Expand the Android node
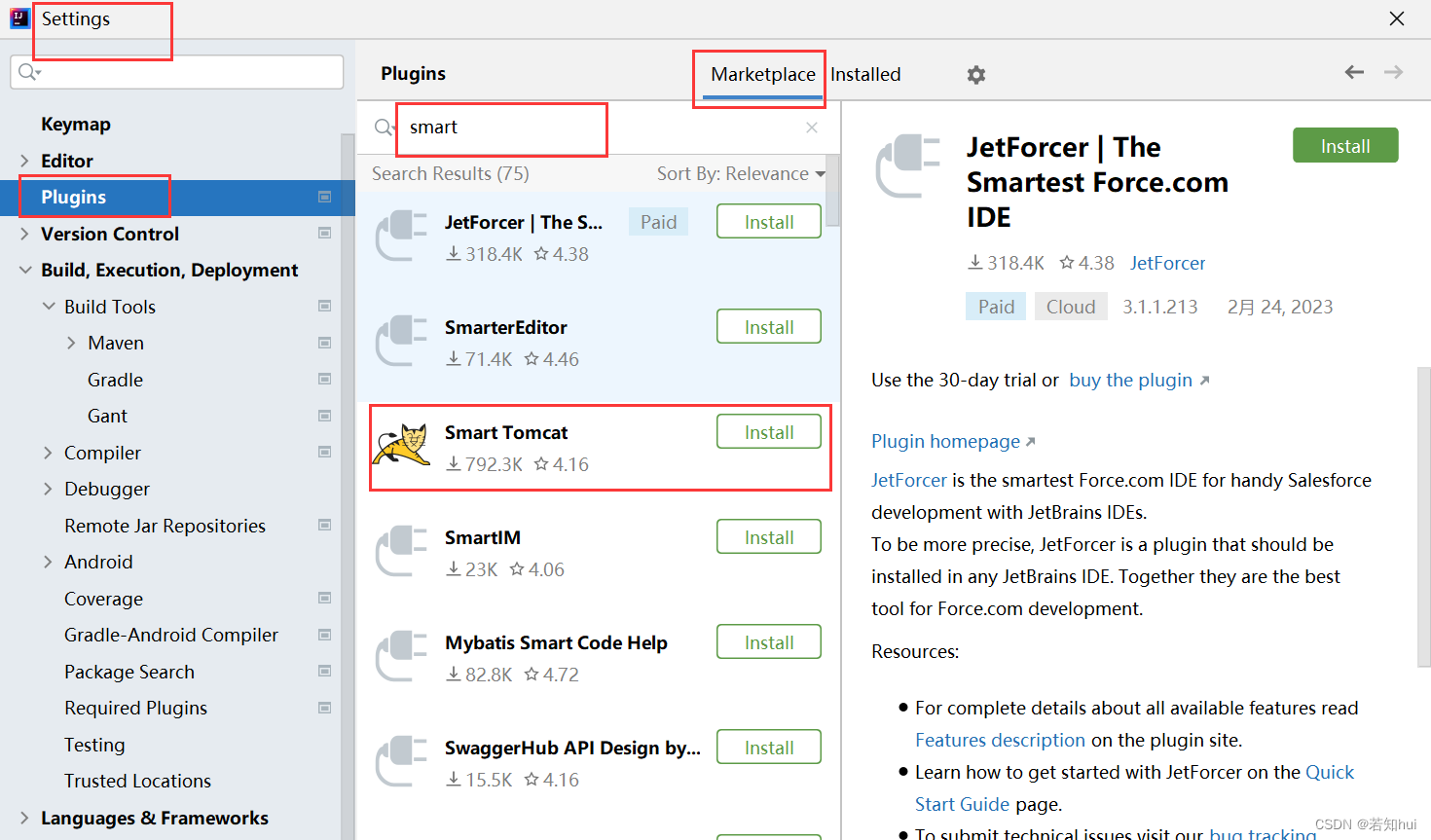Screen dimensions: 1431x840 tap(48, 562)
